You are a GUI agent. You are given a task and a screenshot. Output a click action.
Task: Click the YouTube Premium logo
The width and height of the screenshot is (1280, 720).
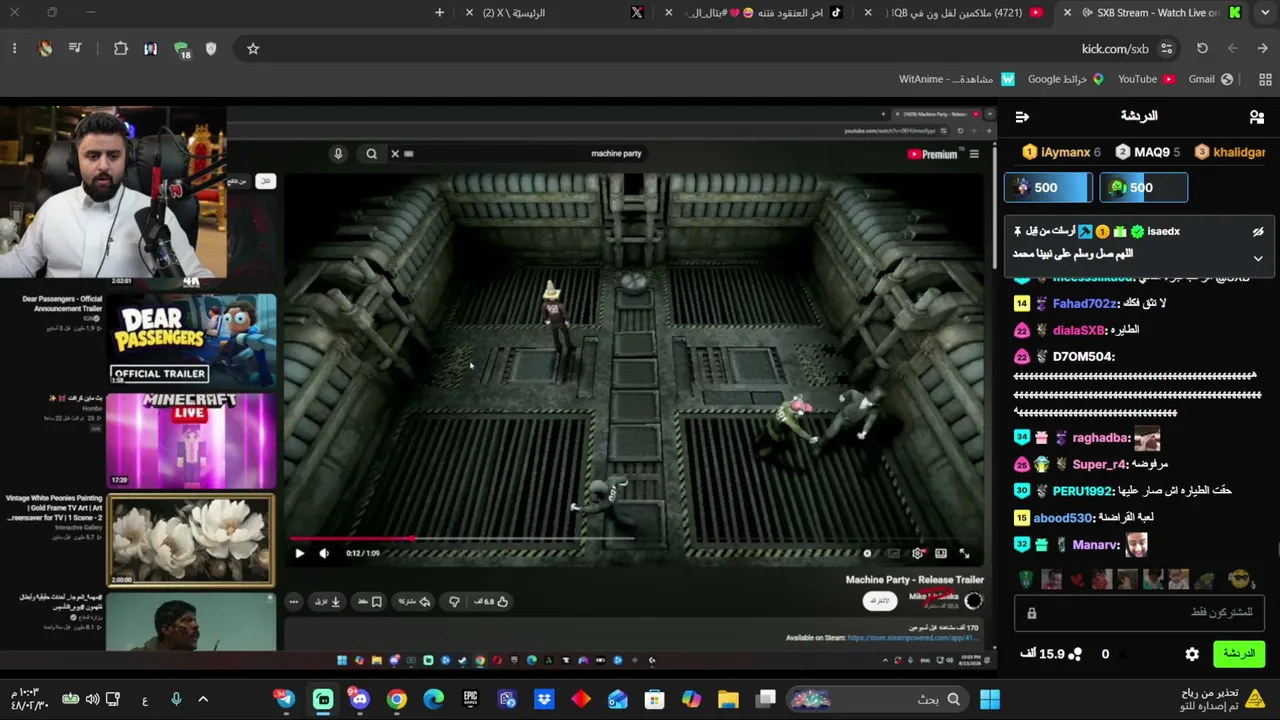point(933,154)
